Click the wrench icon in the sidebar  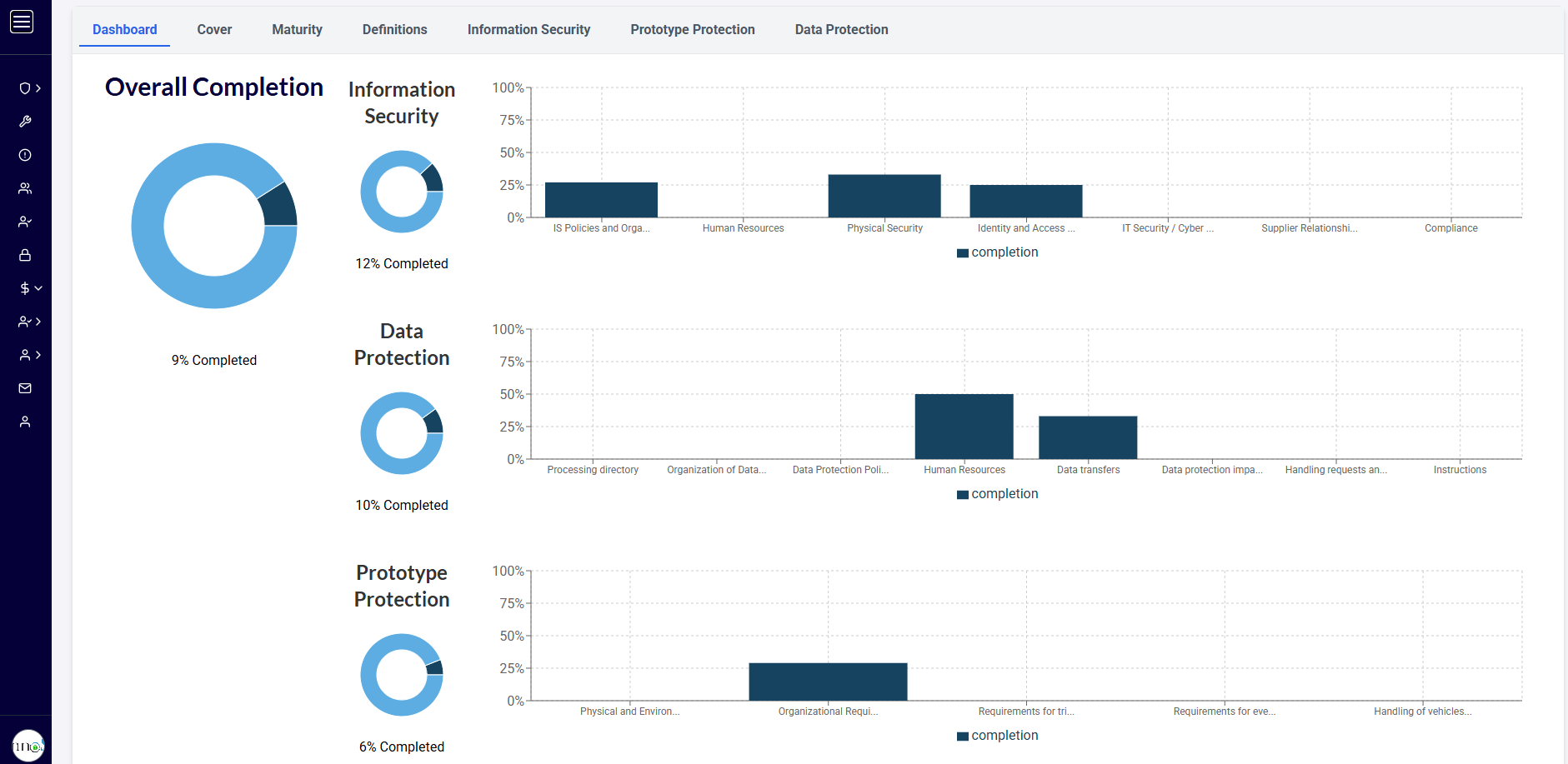tap(25, 122)
